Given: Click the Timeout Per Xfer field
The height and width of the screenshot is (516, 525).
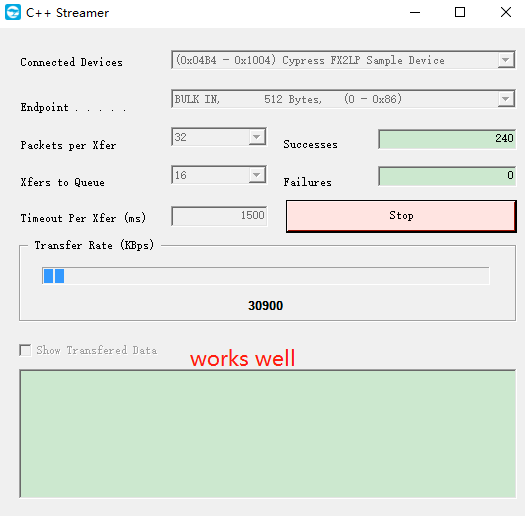Looking at the screenshot, I should [219, 216].
